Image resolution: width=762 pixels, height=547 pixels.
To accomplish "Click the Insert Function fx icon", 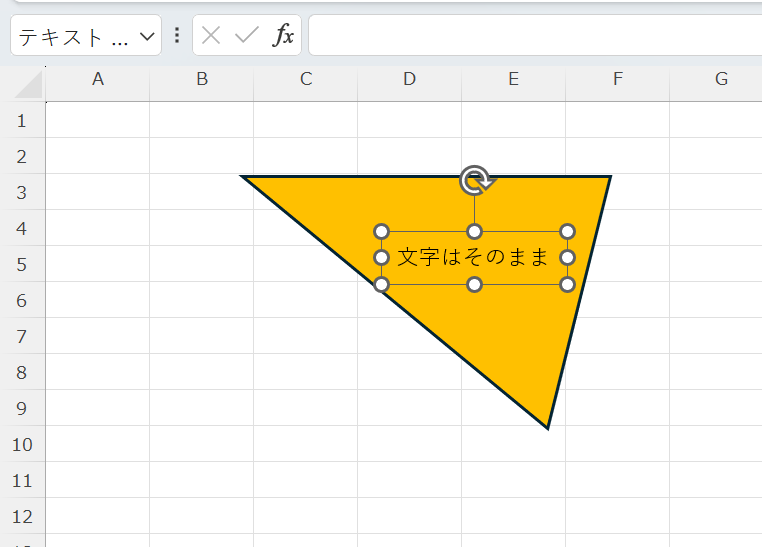I will [284, 36].
